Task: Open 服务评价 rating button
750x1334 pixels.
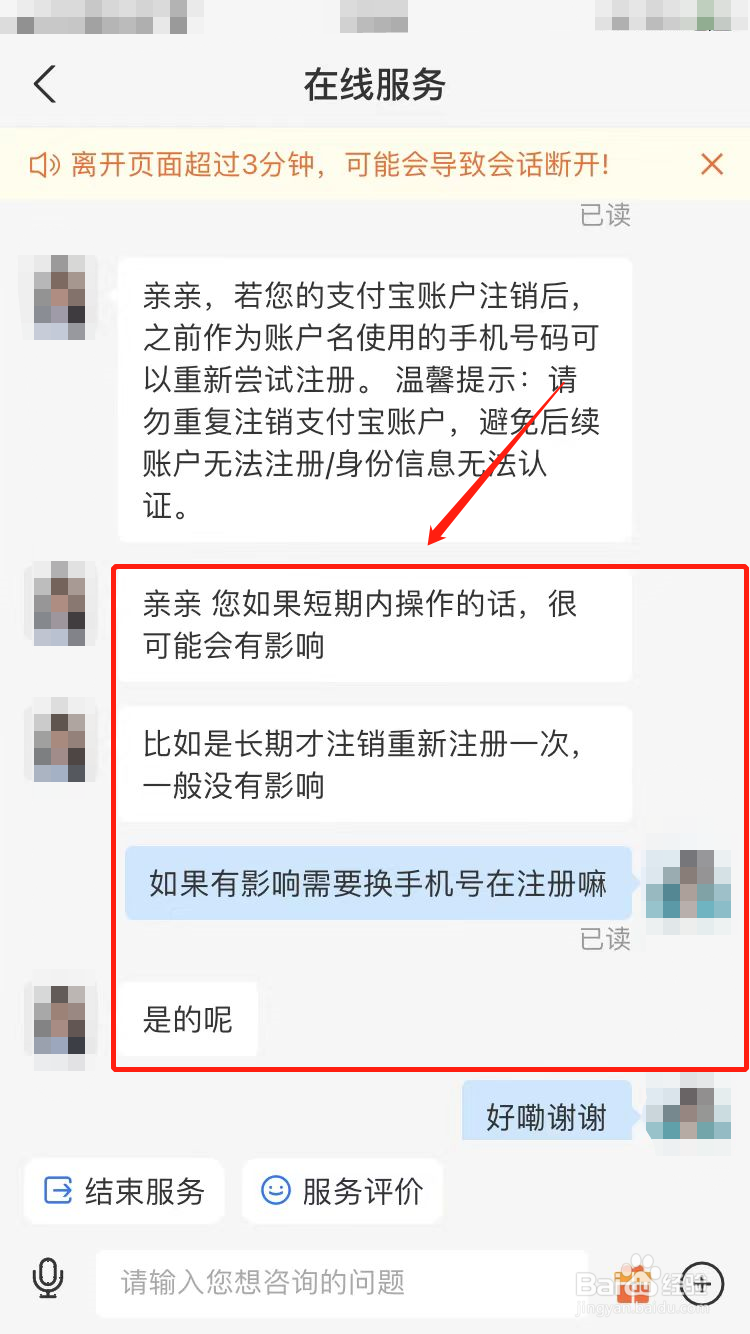Action: tap(342, 1191)
